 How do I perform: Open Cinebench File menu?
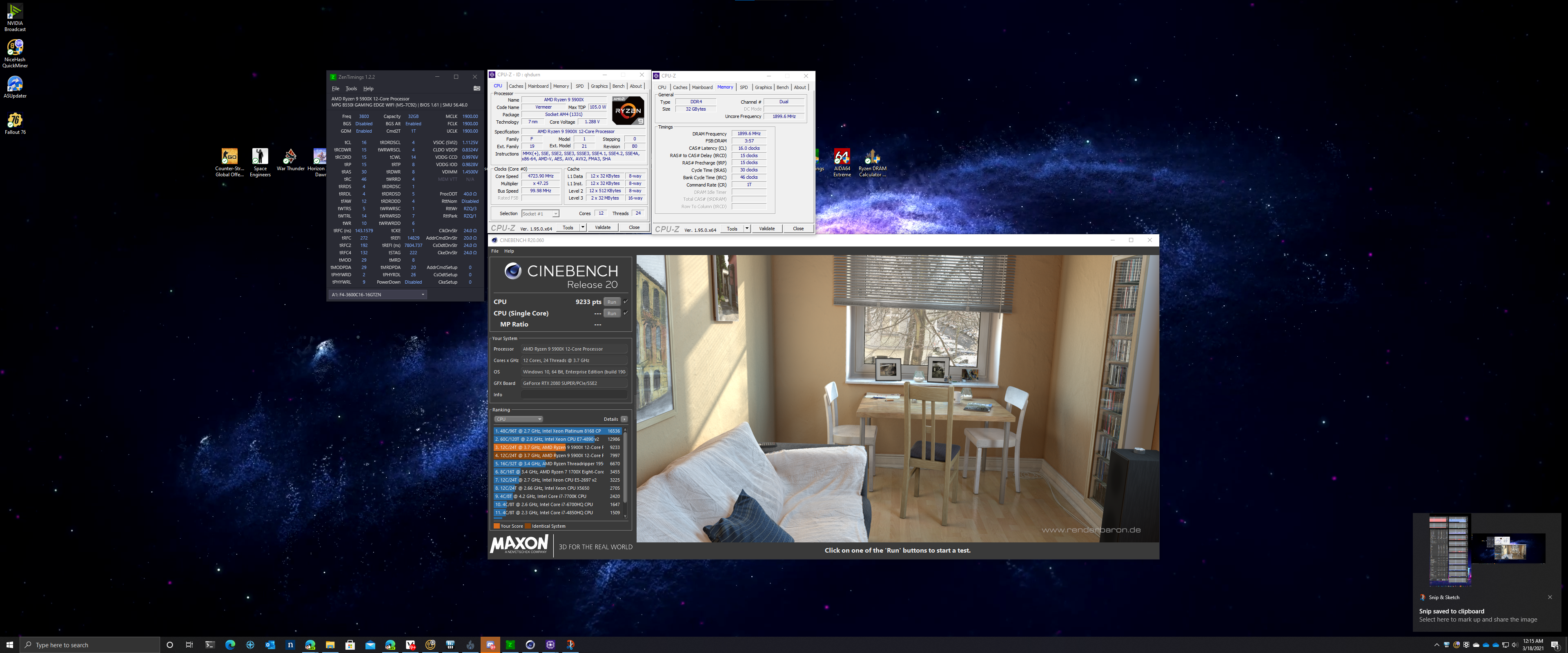(x=495, y=251)
